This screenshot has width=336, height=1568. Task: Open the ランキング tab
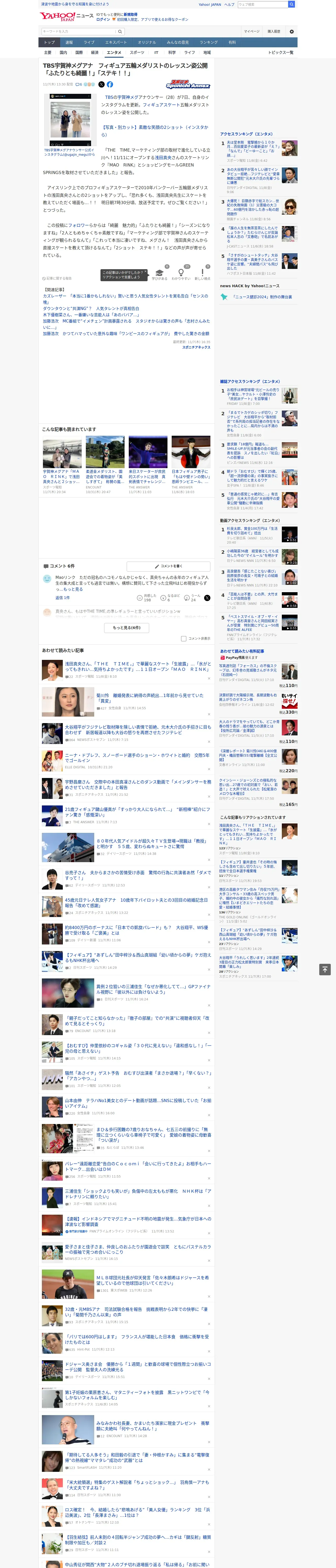[x=209, y=43]
